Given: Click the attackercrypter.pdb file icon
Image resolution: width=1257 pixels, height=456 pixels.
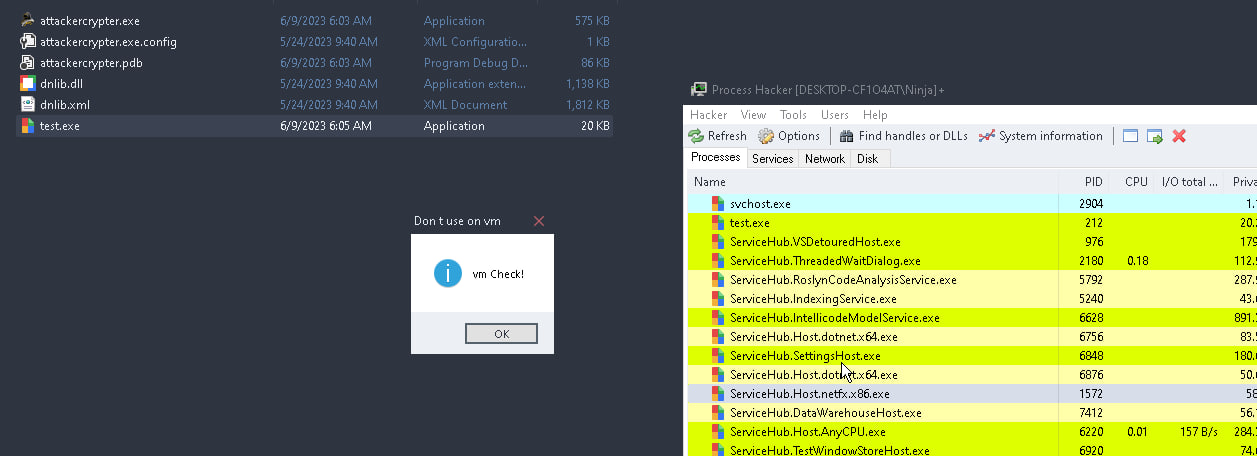Looking at the screenshot, I should click(28, 63).
